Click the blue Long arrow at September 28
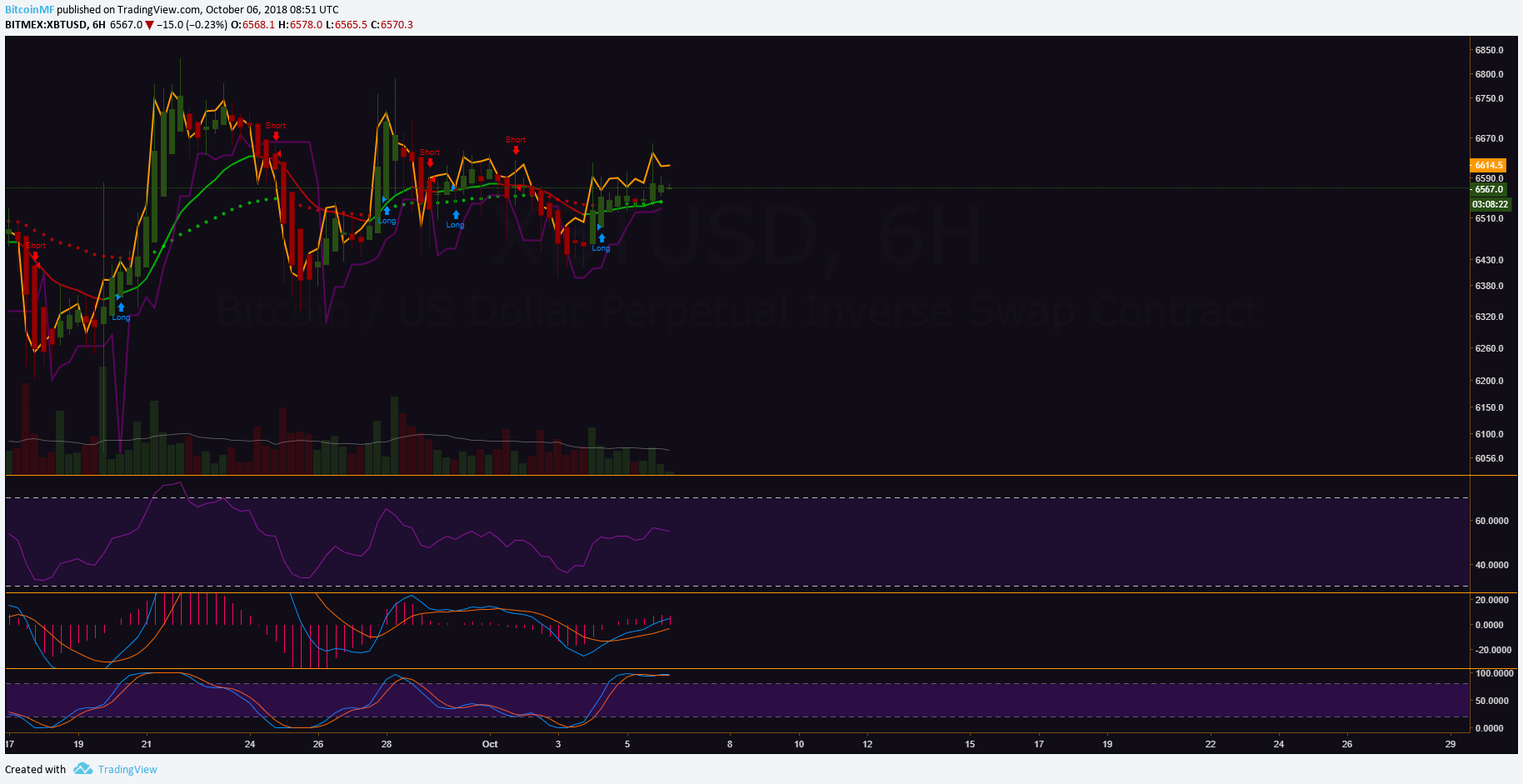Viewport: 1523px width, 784px height. tap(387, 211)
